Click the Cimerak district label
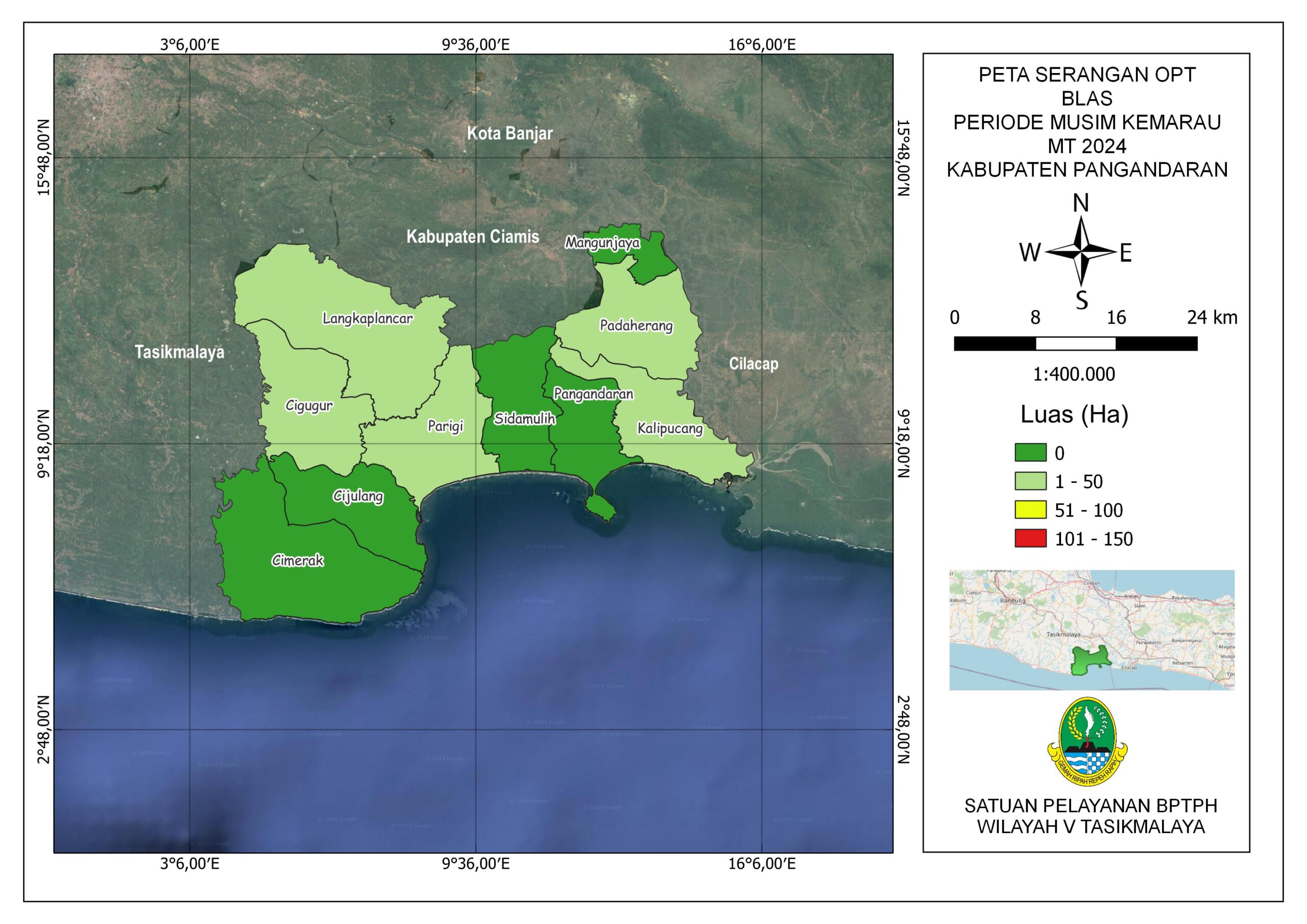1307x924 pixels. click(x=298, y=561)
